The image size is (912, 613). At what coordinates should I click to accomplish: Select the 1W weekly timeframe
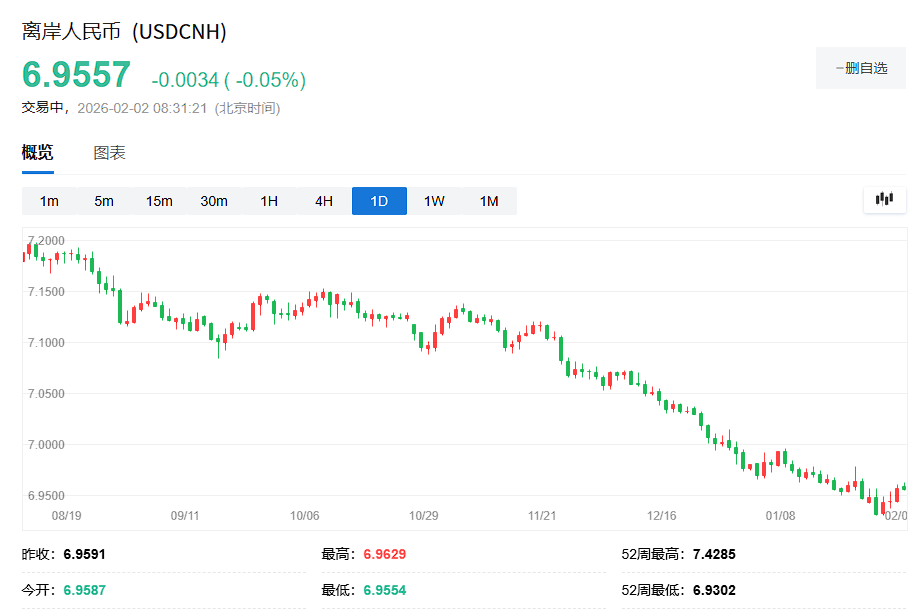pyautogui.click(x=434, y=200)
